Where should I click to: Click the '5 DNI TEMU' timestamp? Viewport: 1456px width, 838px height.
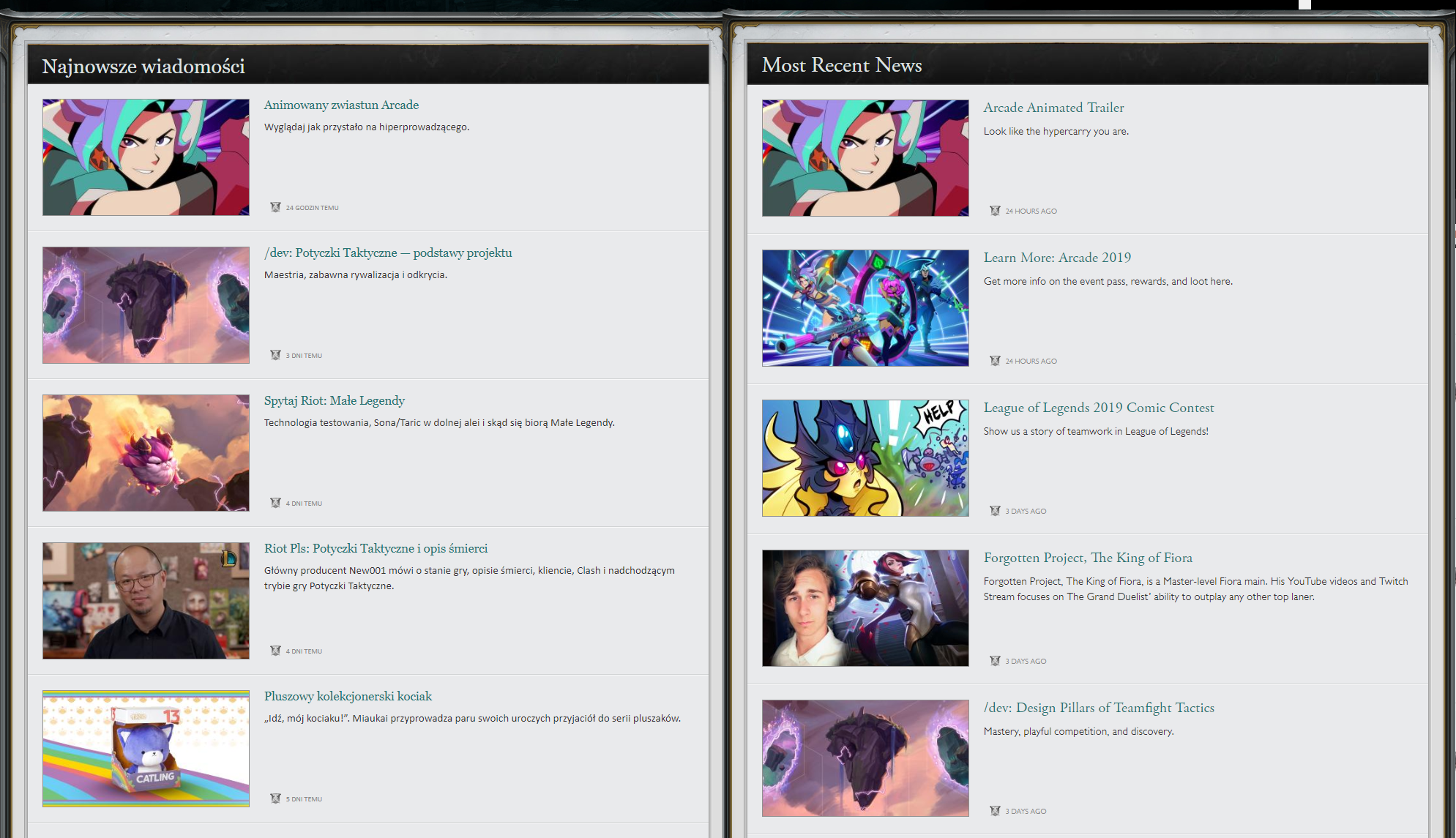[304, 799]
